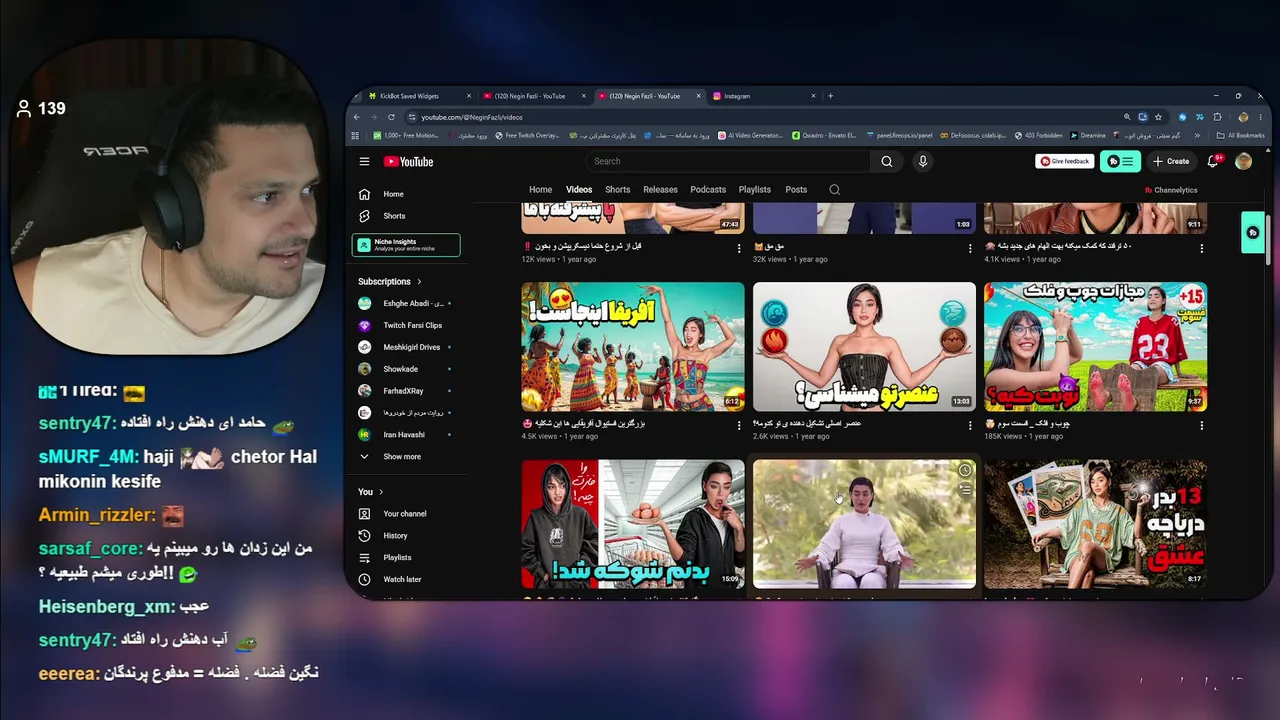Play the African dancers video with 6:12 duration
The height and width of the screenshot is (720, 1280).
[633, 346]
